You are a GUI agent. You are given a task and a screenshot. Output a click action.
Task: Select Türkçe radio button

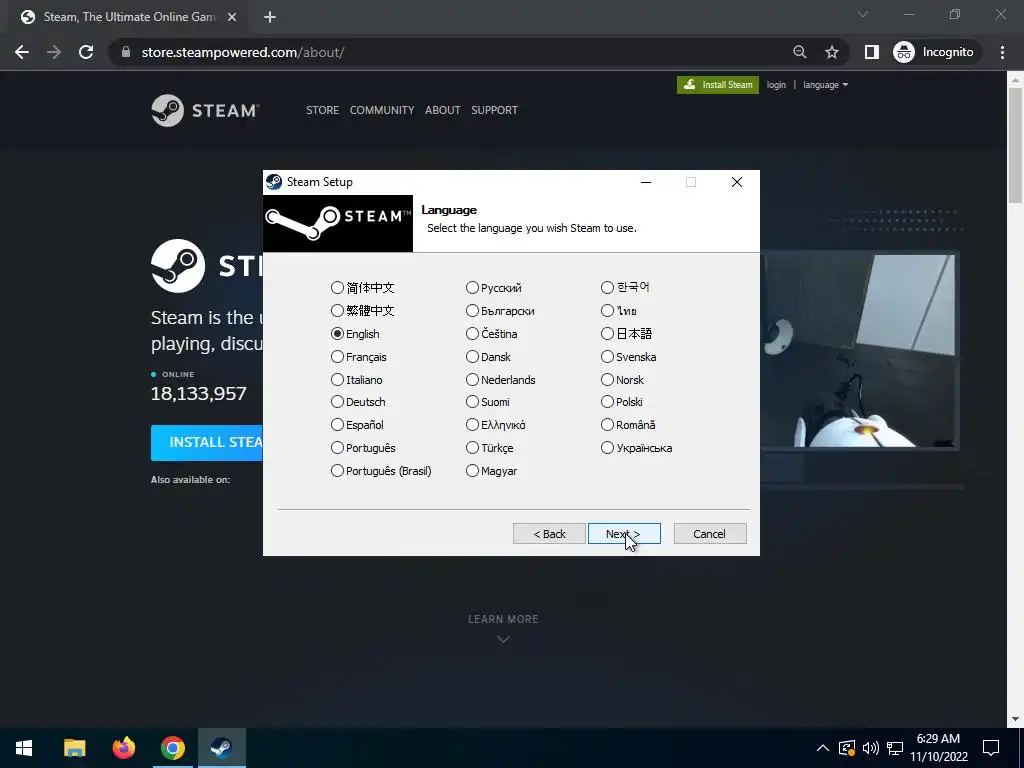pyautogui.click(x=472, y=447)
